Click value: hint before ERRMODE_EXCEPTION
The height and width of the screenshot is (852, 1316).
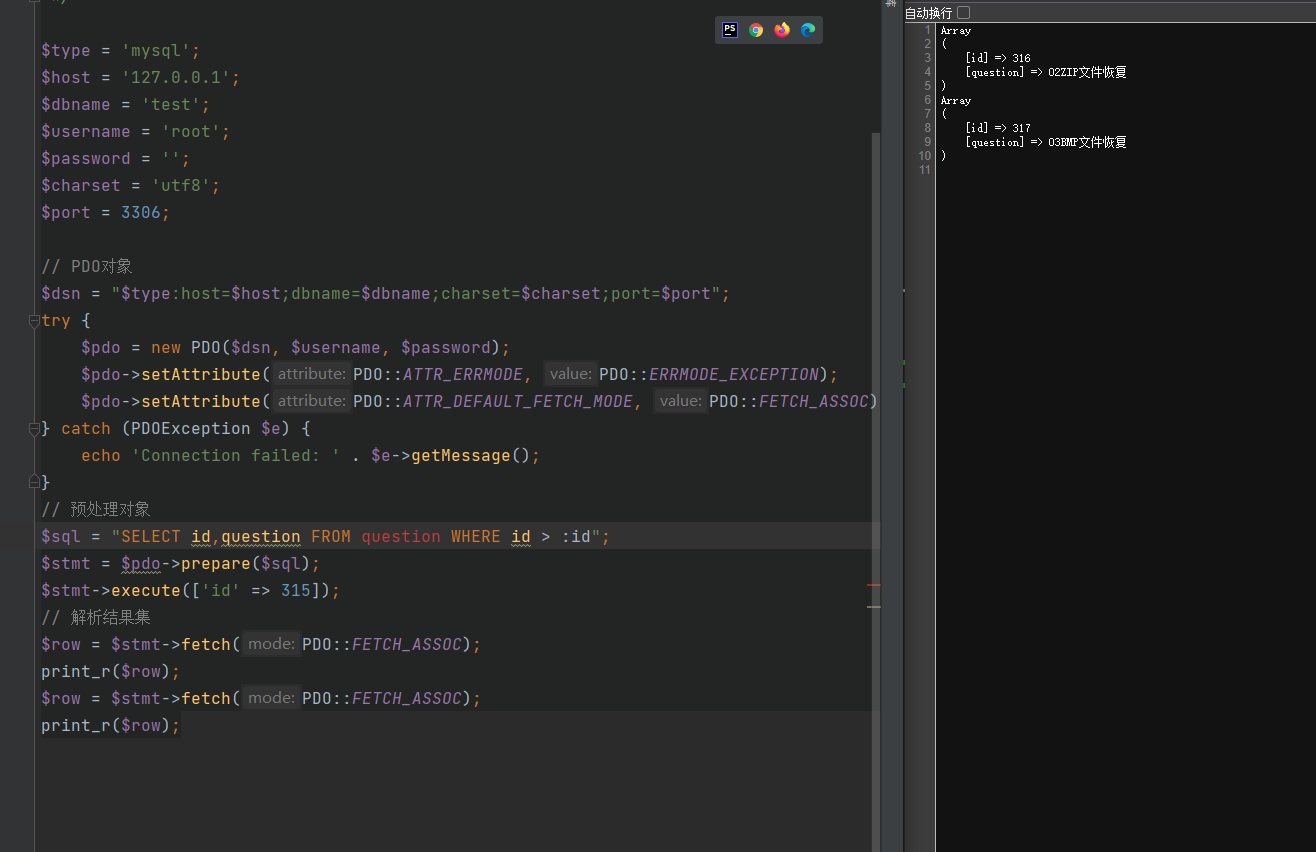point(571,374)
